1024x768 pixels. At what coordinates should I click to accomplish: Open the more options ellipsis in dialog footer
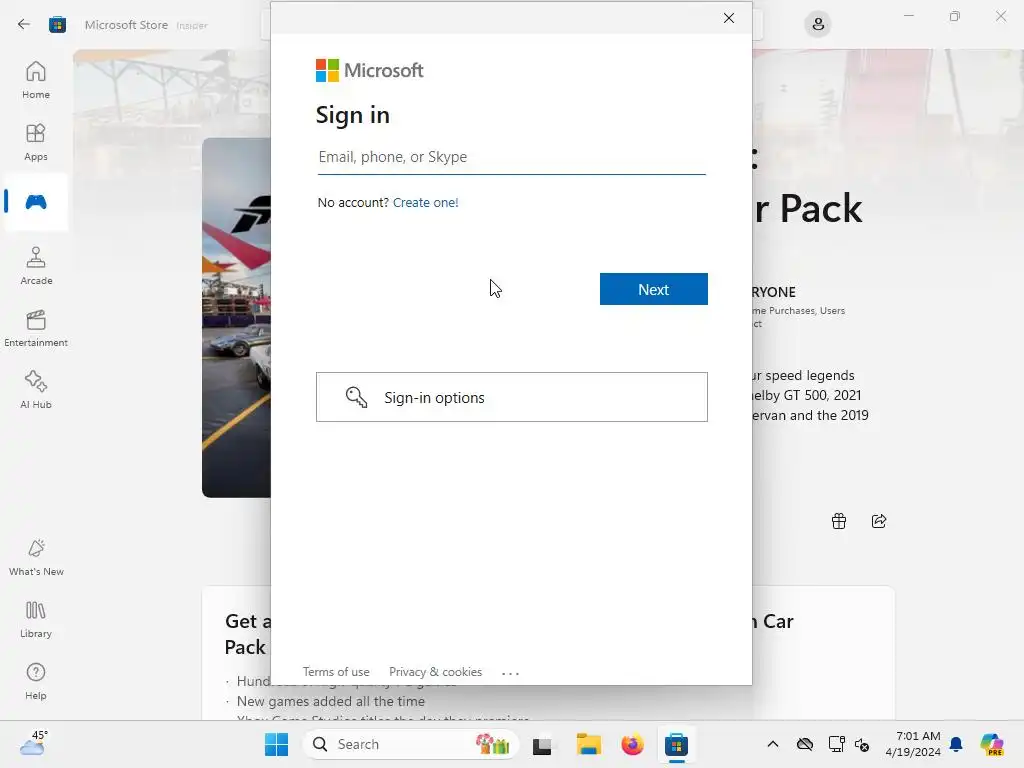[x=510, y=673]
